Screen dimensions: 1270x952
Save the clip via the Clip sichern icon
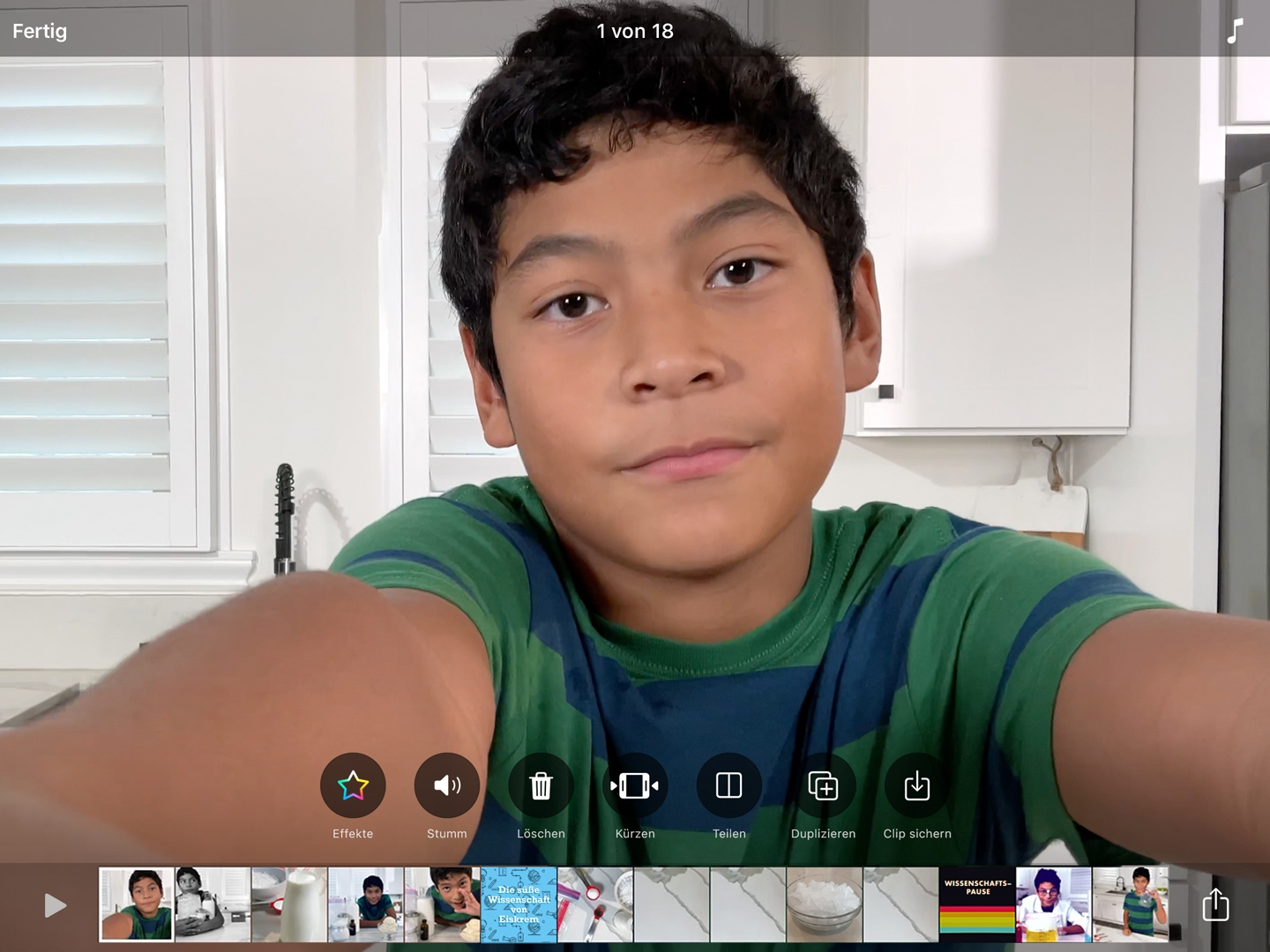pyautogui.click(x=917, y=785)
